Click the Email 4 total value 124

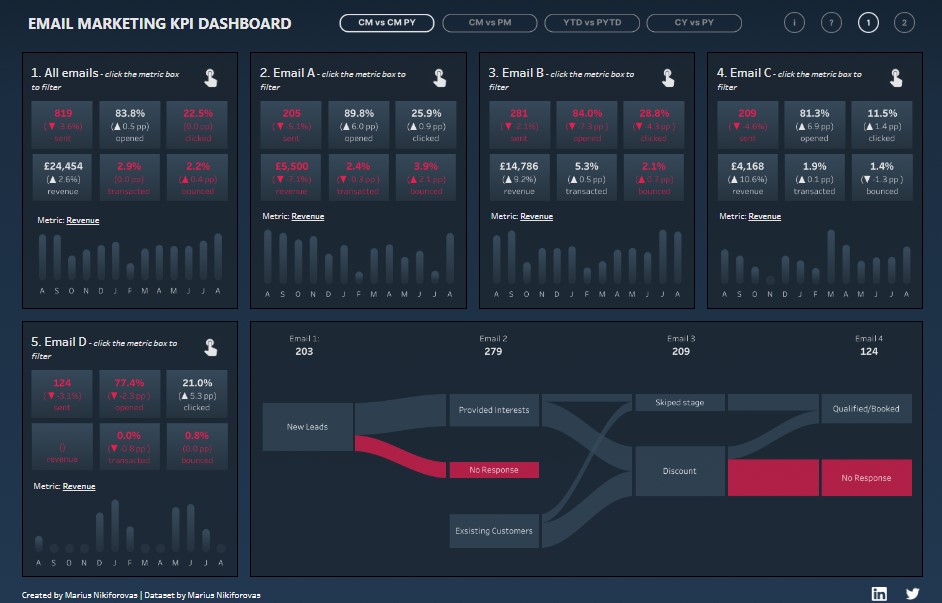(x=869, y=351)
